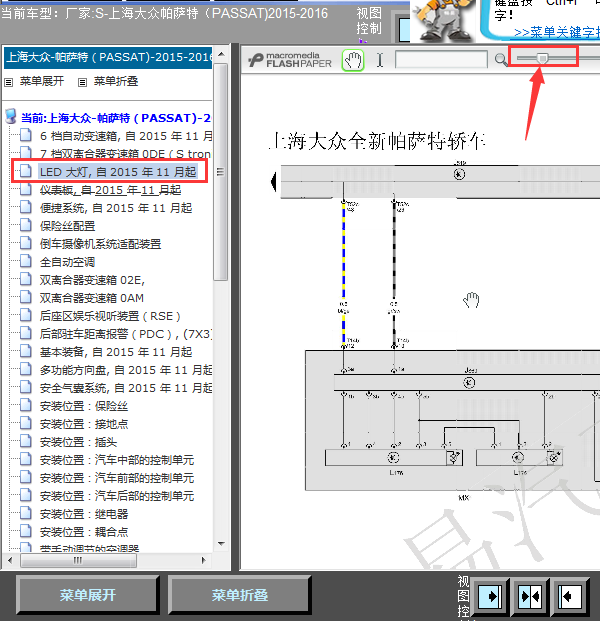Image resolution: width=600 pixels, height=621 pixels.
Task: Click the 菜单展开 icon above the tree
Action: click(8, 82)
